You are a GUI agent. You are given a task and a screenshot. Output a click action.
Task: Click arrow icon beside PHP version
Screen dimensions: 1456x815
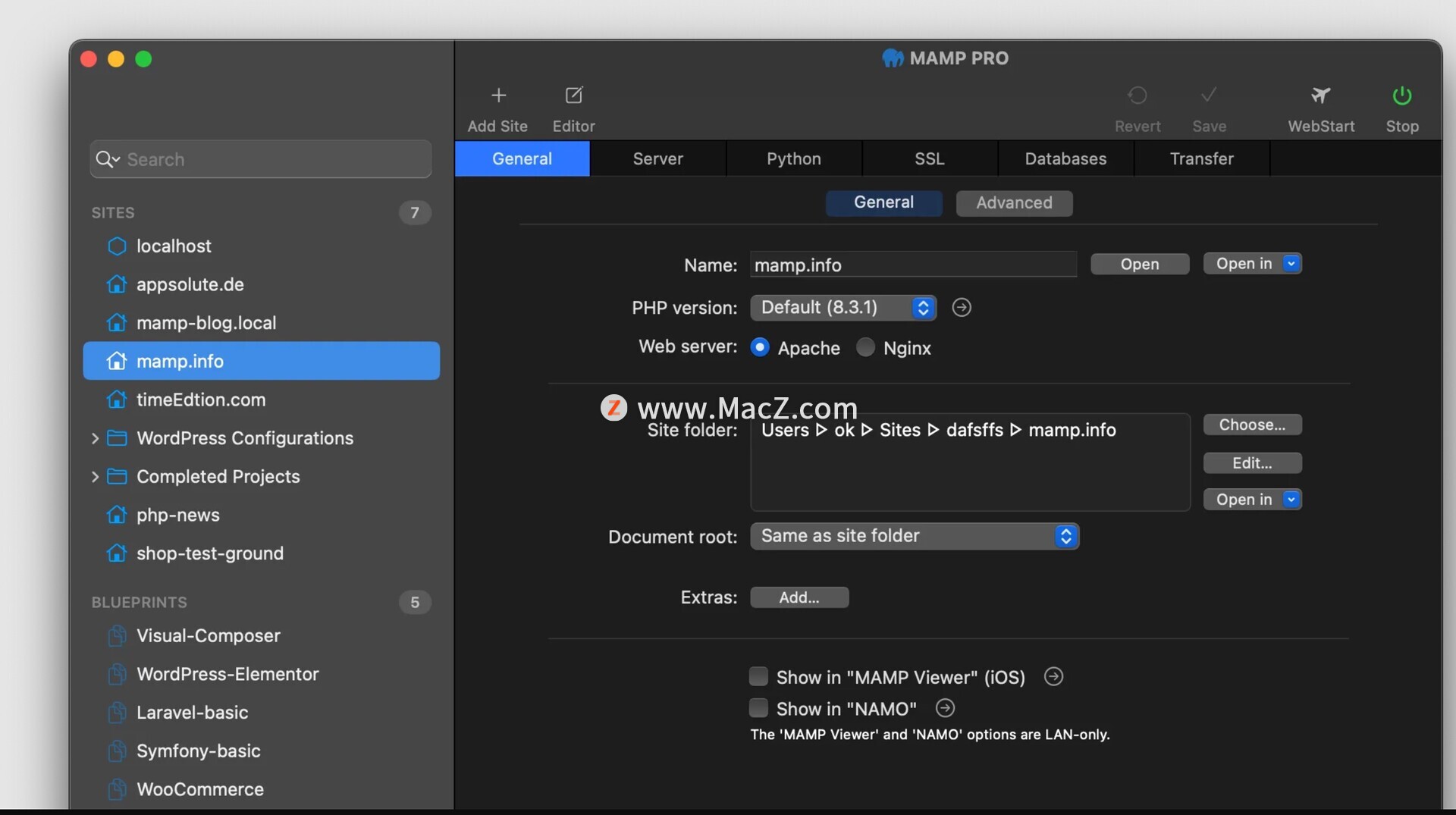(962, 308)
